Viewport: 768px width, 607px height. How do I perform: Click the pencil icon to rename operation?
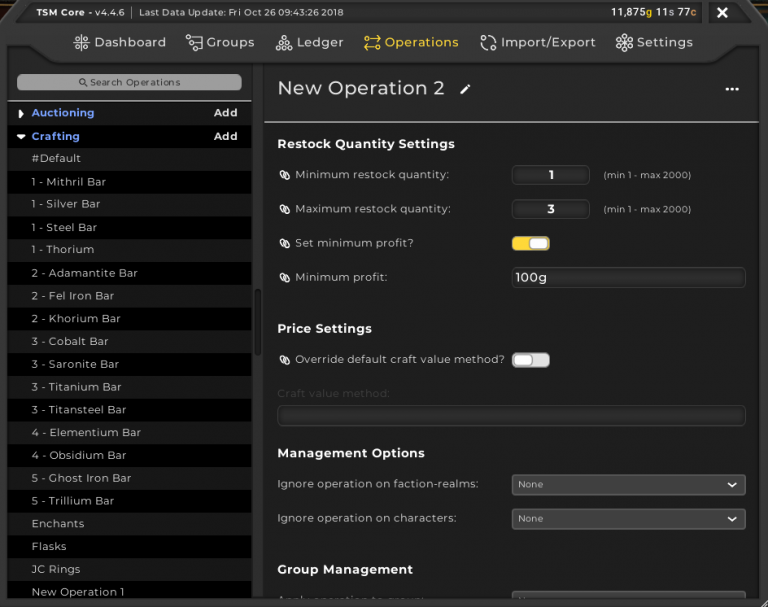coord(465,89)
